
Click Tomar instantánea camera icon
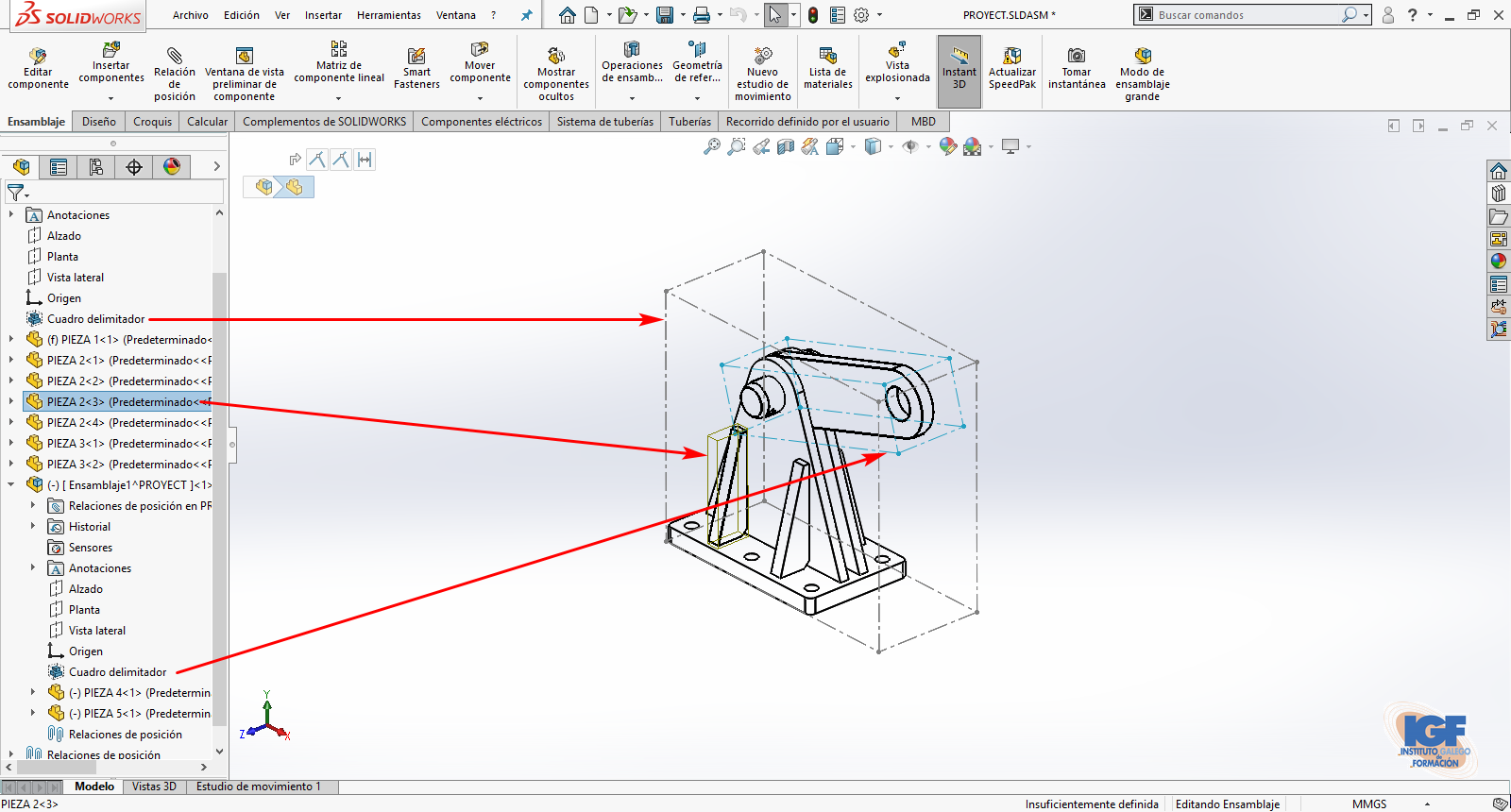pyautogui.click(x=1076, y=56)
